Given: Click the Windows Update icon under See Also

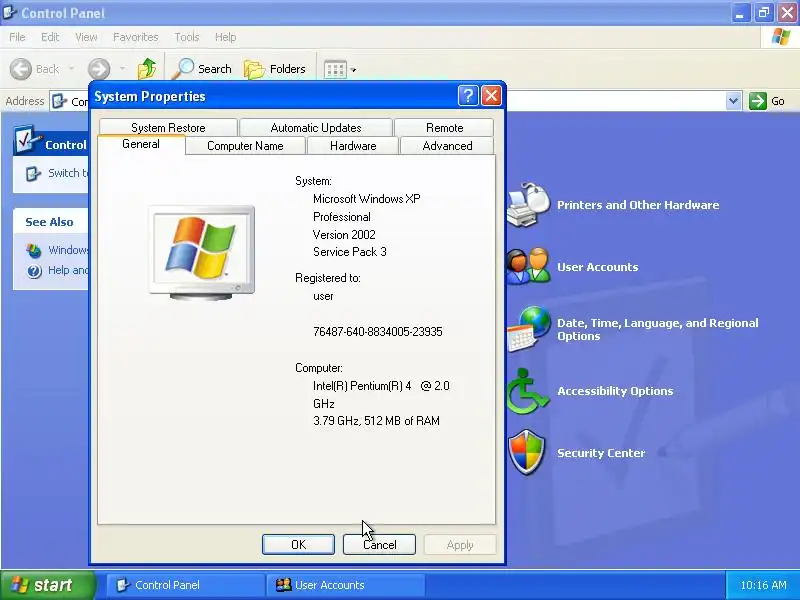Looking at the screenshot, I should point(34,251).
